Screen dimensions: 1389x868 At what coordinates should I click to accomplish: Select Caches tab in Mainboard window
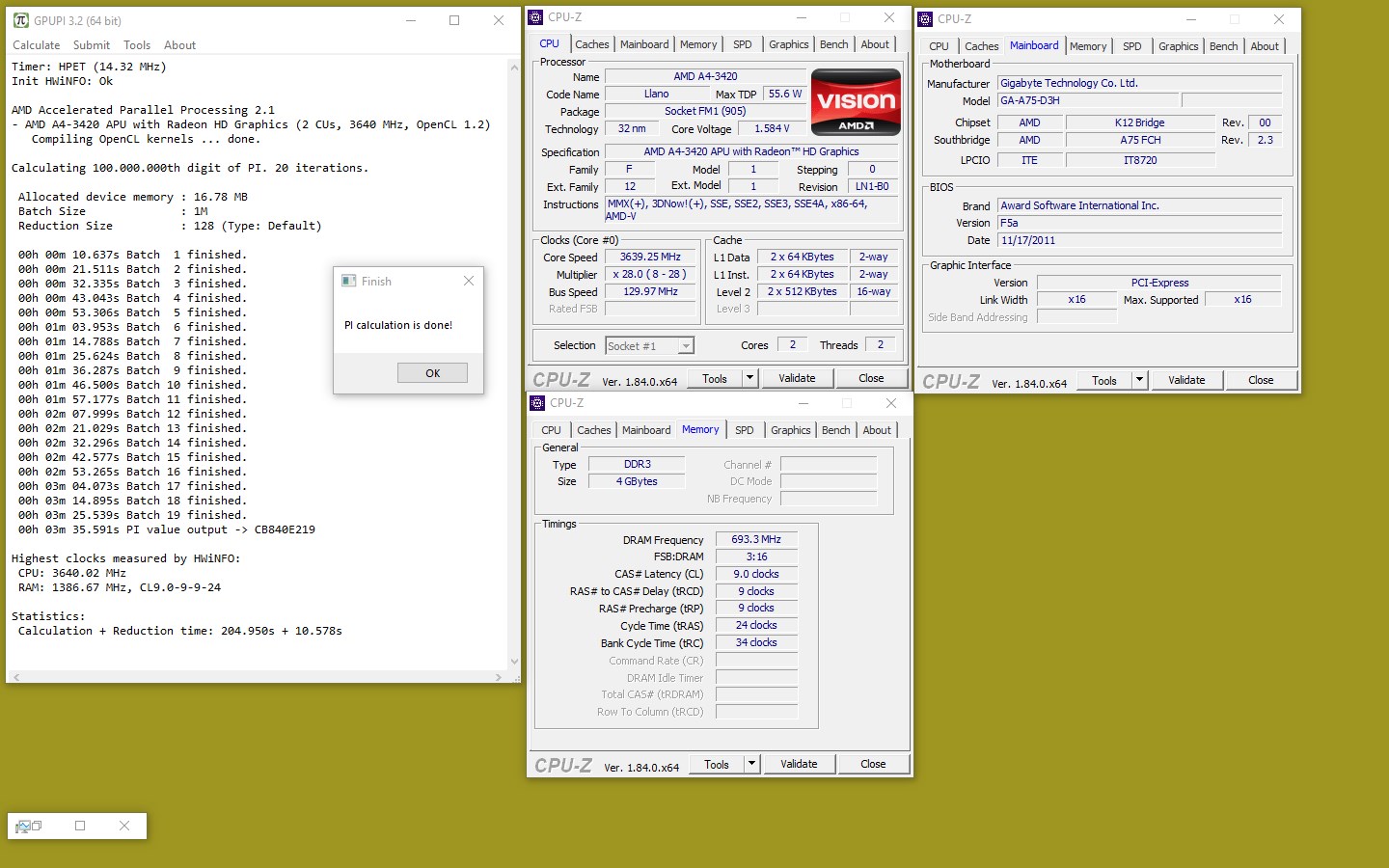(x=982, y=46)
